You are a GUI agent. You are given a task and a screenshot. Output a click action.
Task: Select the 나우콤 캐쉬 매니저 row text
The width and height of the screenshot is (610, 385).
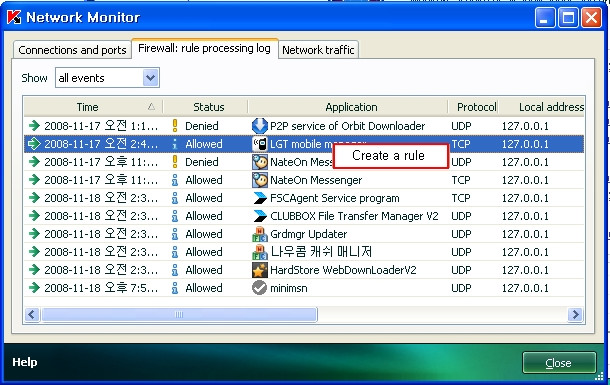(x=321, y=252)
